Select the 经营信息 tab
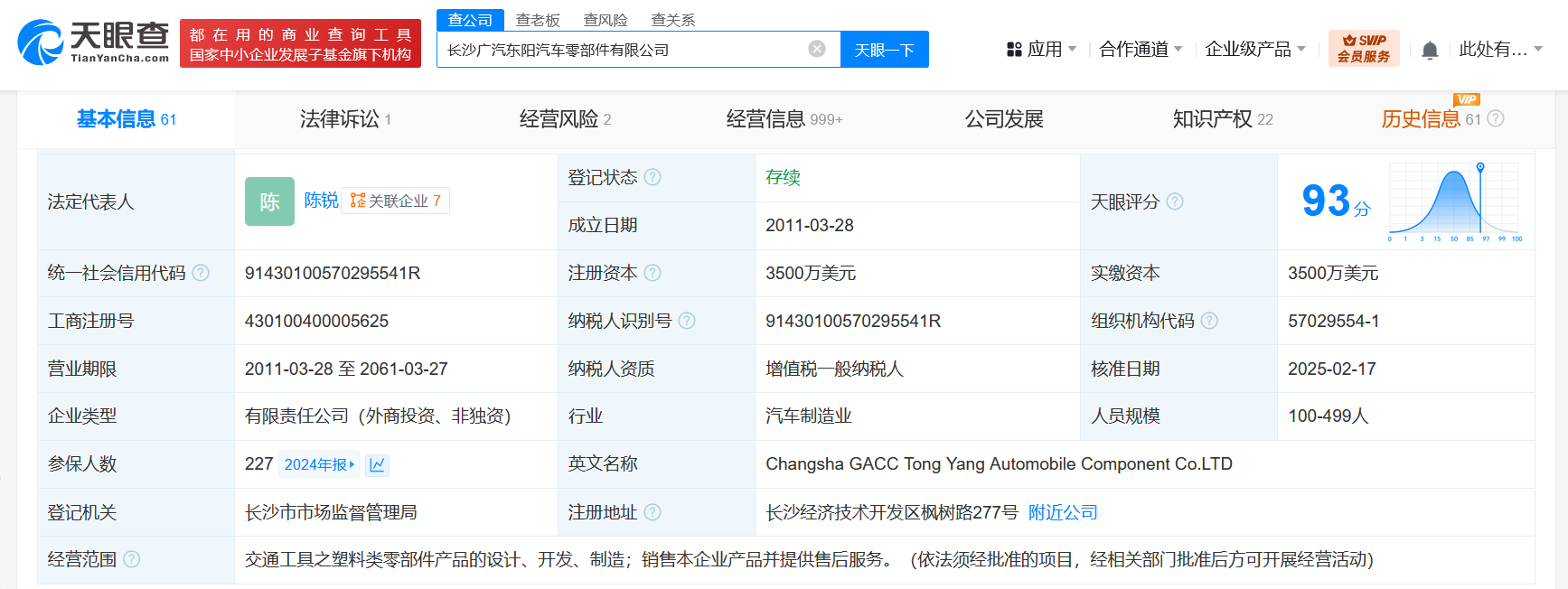Screen dimensions: 1568x589 click(784, 119)
